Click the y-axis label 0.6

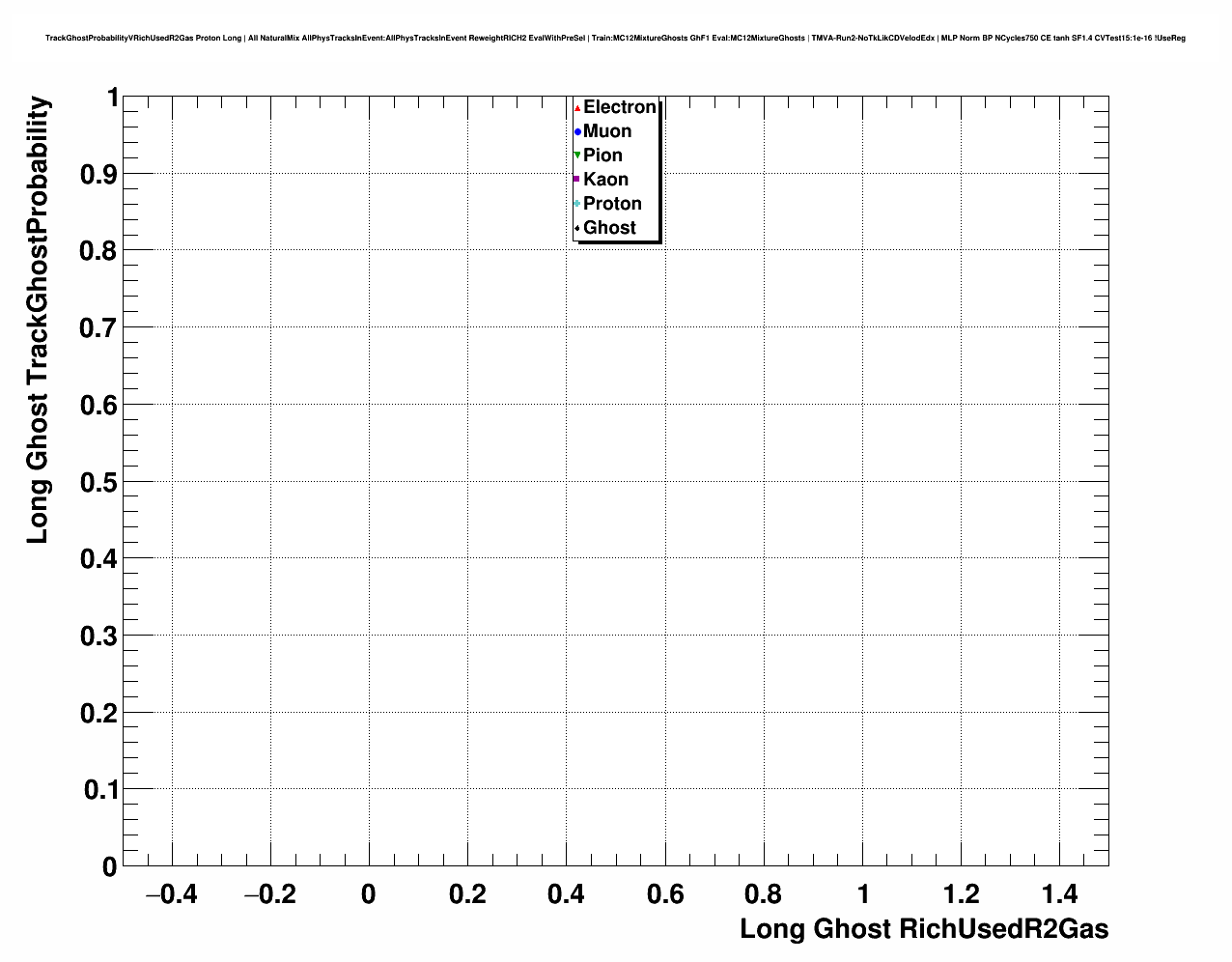(99, 406)
